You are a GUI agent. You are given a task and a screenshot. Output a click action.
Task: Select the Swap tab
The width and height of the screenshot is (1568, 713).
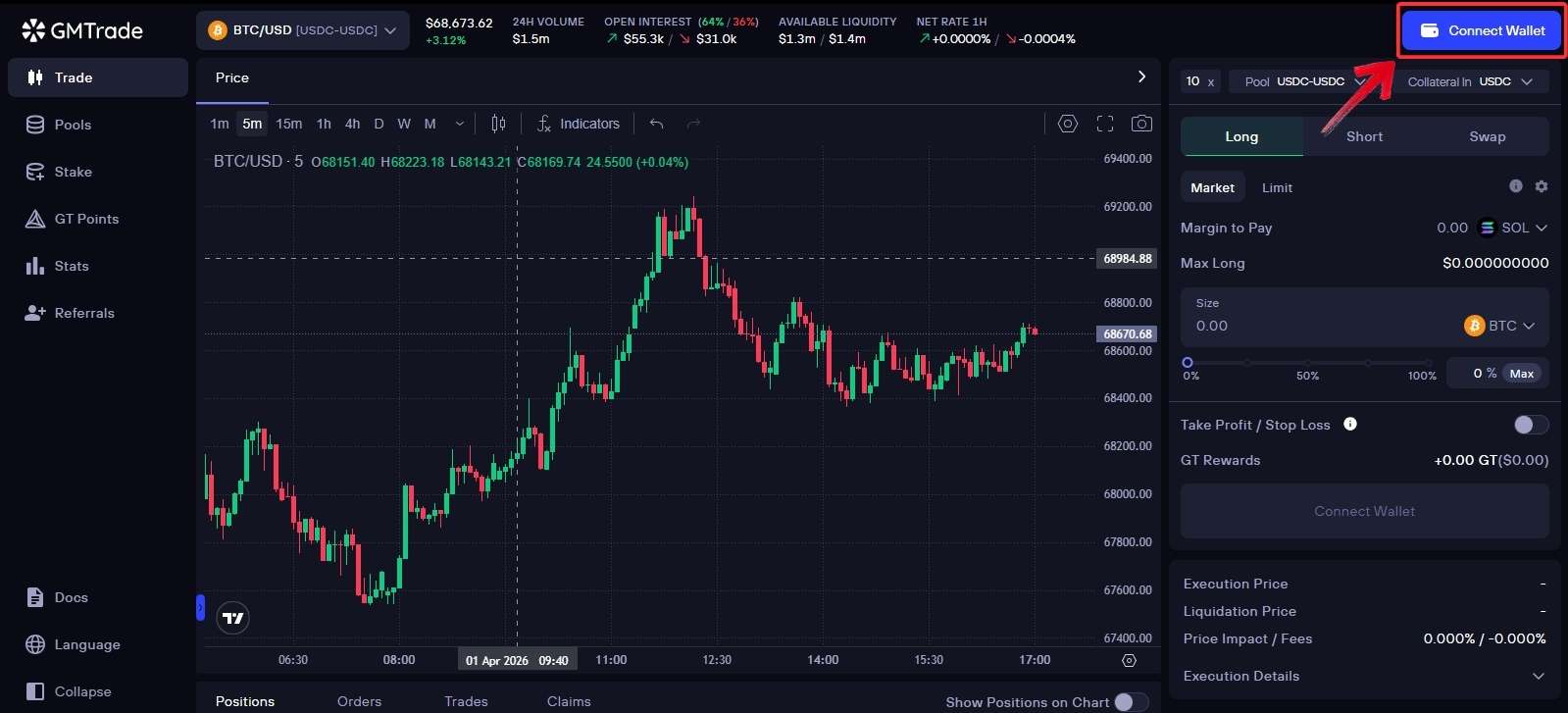(1488, 136)
